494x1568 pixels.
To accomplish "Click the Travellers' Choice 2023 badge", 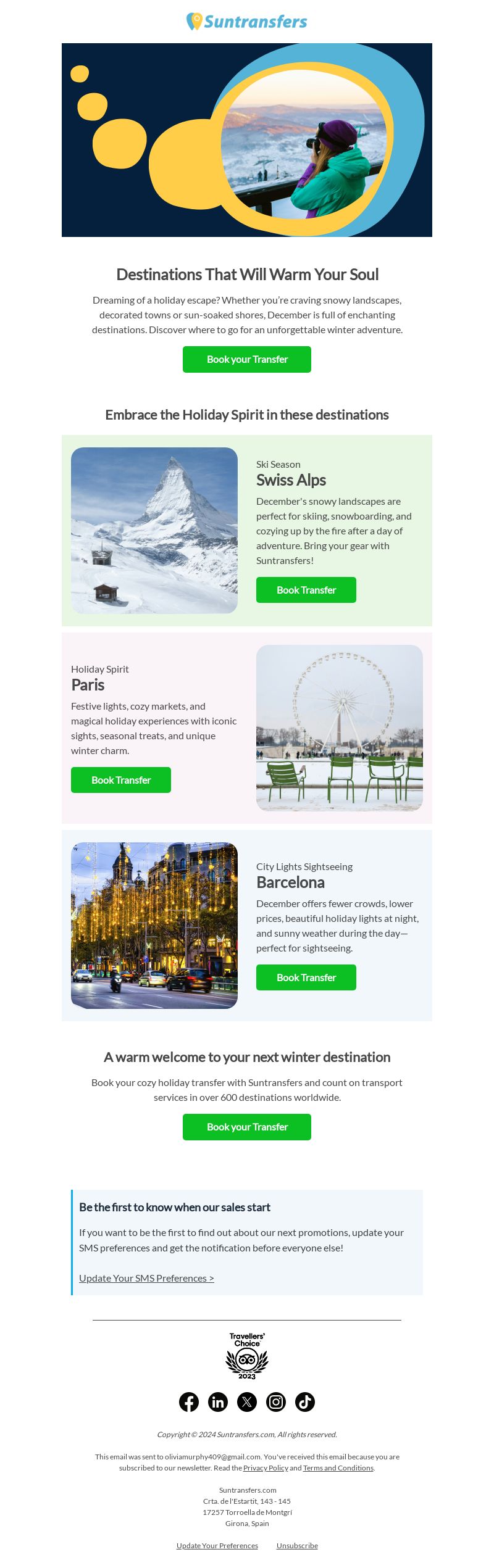I will click(247, 1356).
